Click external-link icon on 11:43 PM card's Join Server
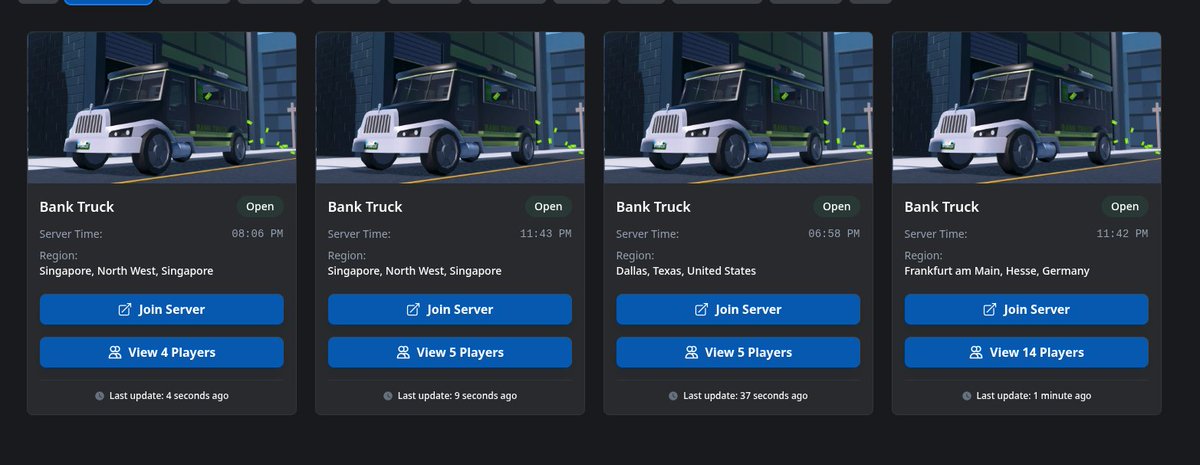The width and height of the screenshot is (1200, 465). point(413,309)
